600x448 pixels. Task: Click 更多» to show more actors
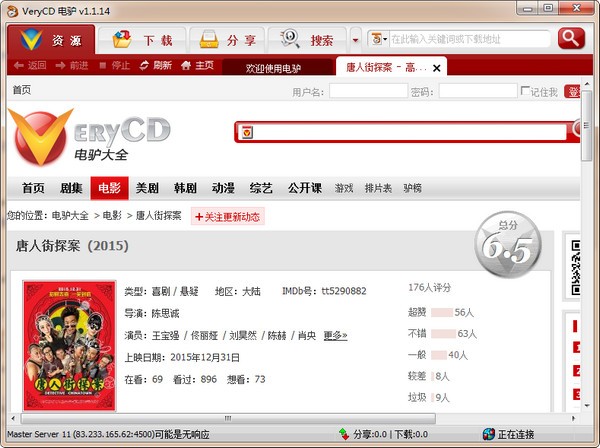pyautogui.click(x=335, y=336)
